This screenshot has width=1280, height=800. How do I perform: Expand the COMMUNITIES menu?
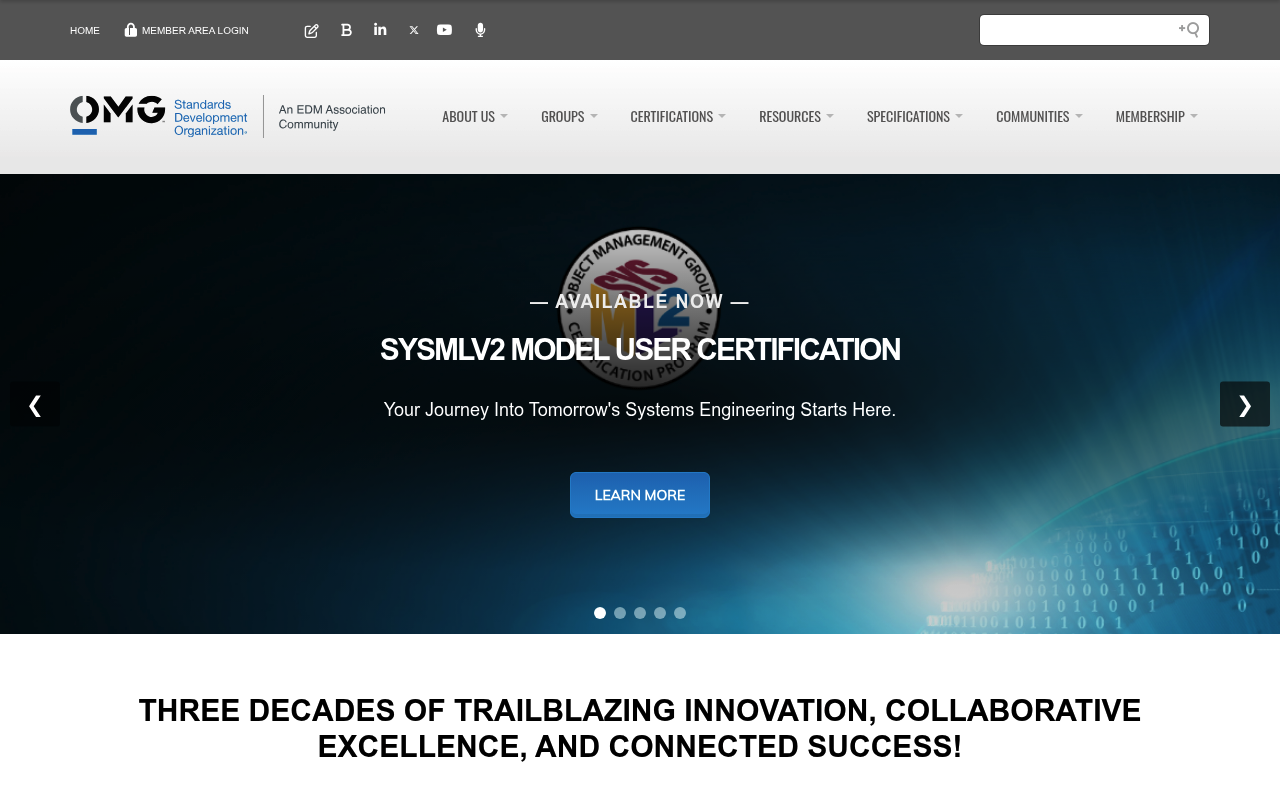1039,116
